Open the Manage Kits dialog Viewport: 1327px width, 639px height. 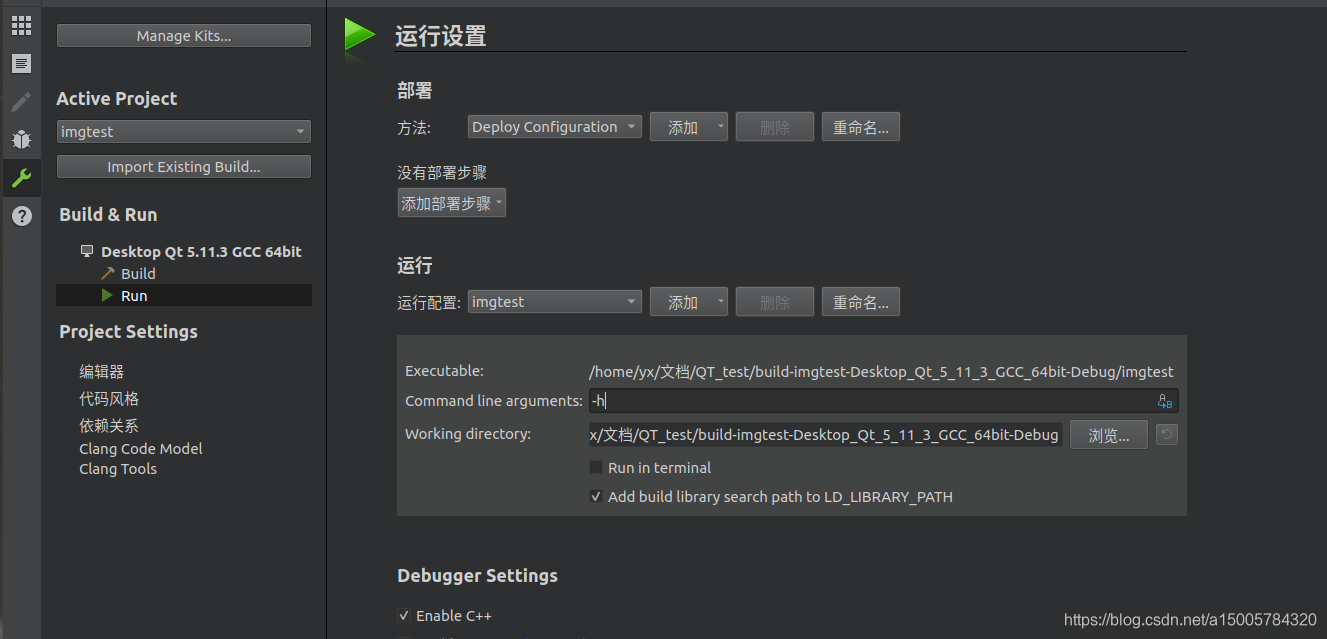183,35
